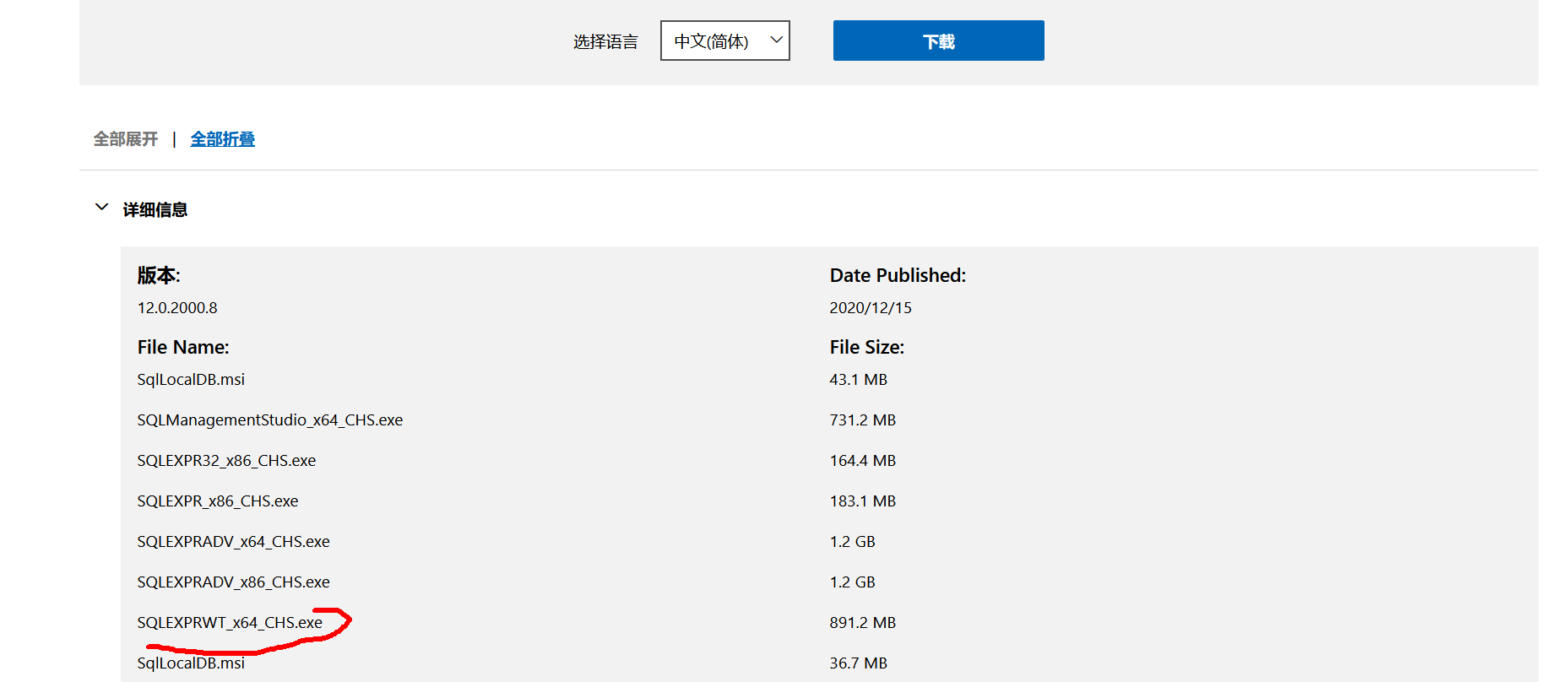Click the publish date 2020/12/15
This screenshot has height=682, width=1568.
pyautogui.click(x=871, y=308)
